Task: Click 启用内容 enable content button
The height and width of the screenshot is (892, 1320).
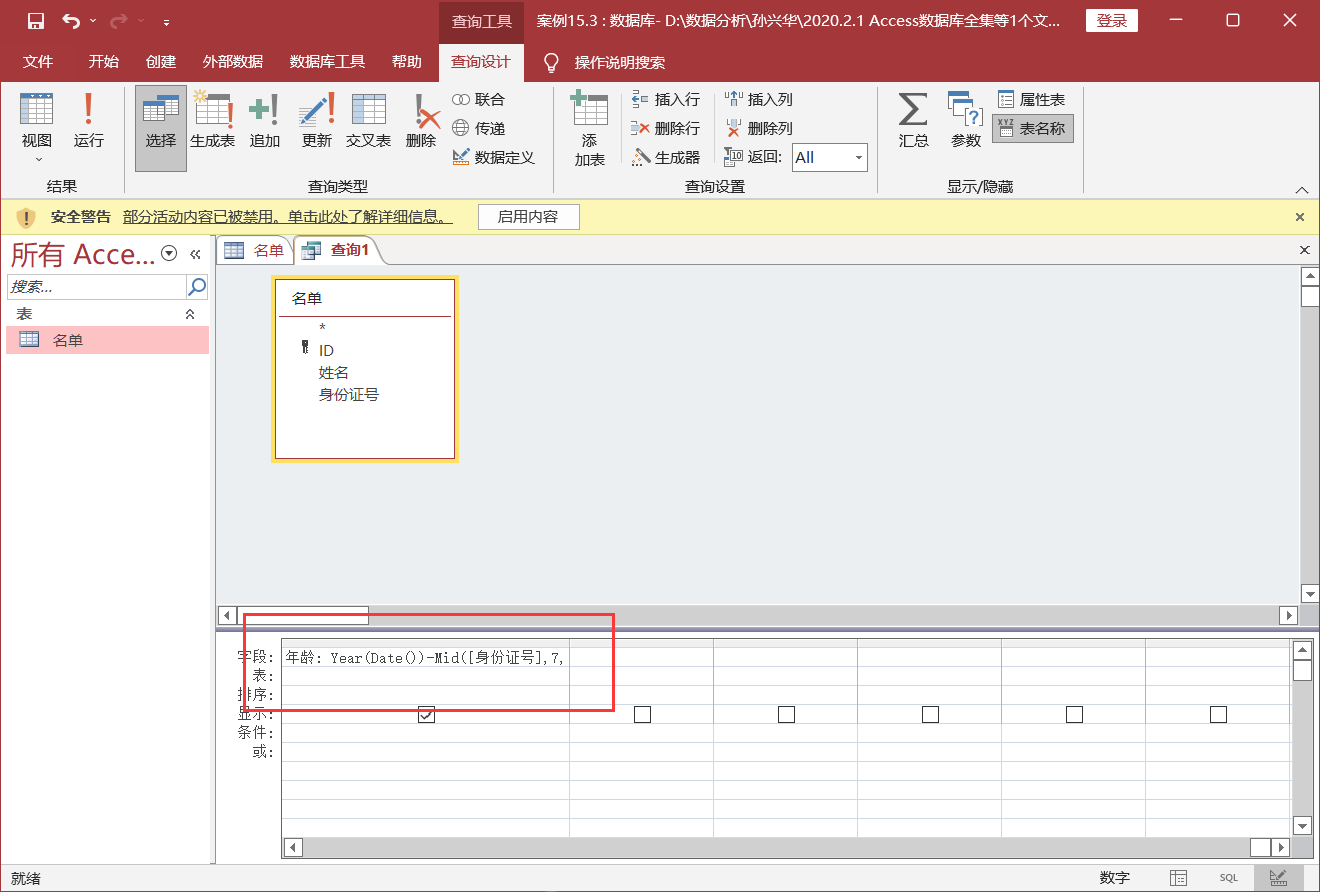Action: coord(528,216)
